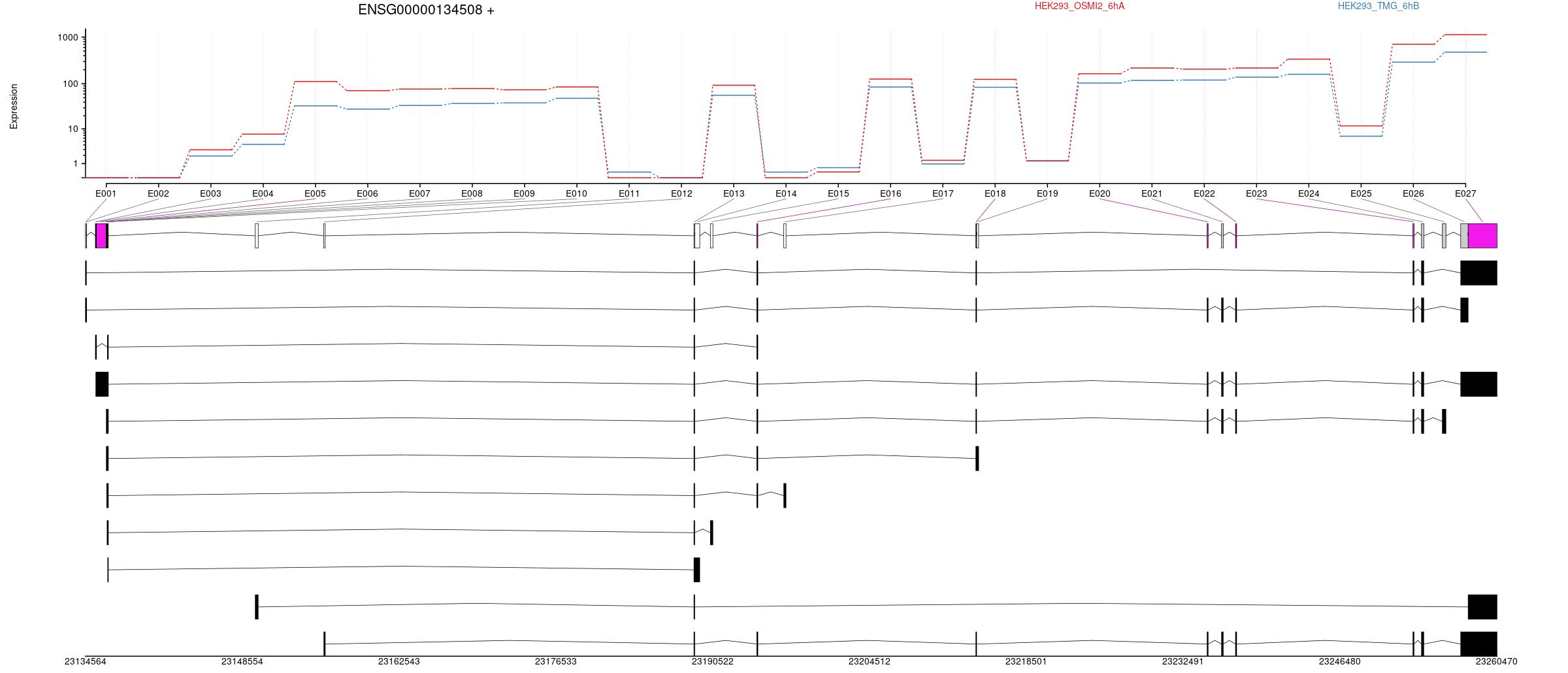Click genomic coordinate 23148554
Viewport: 1568px width, 673px height.
(x=242, y=661)
